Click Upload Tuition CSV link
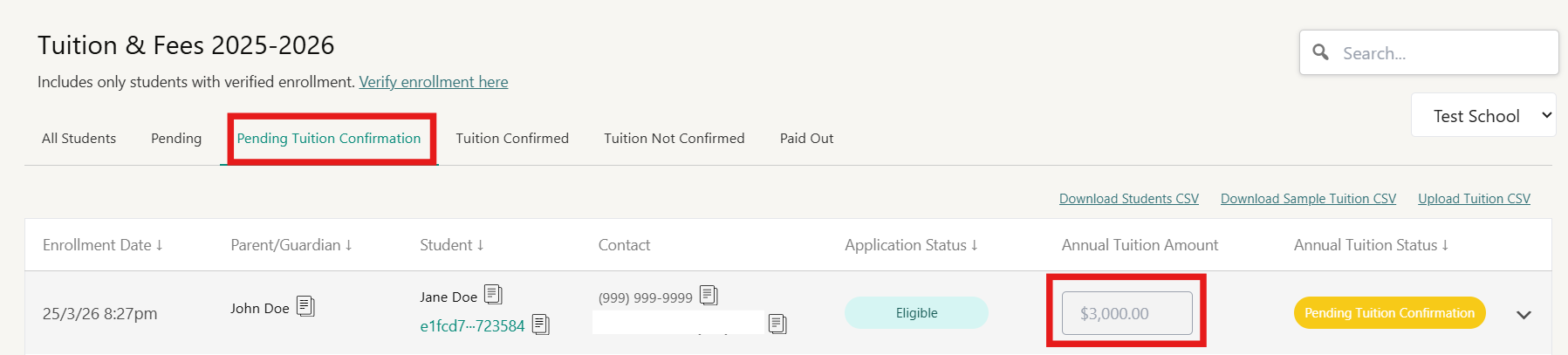 tap(1474, 199)
